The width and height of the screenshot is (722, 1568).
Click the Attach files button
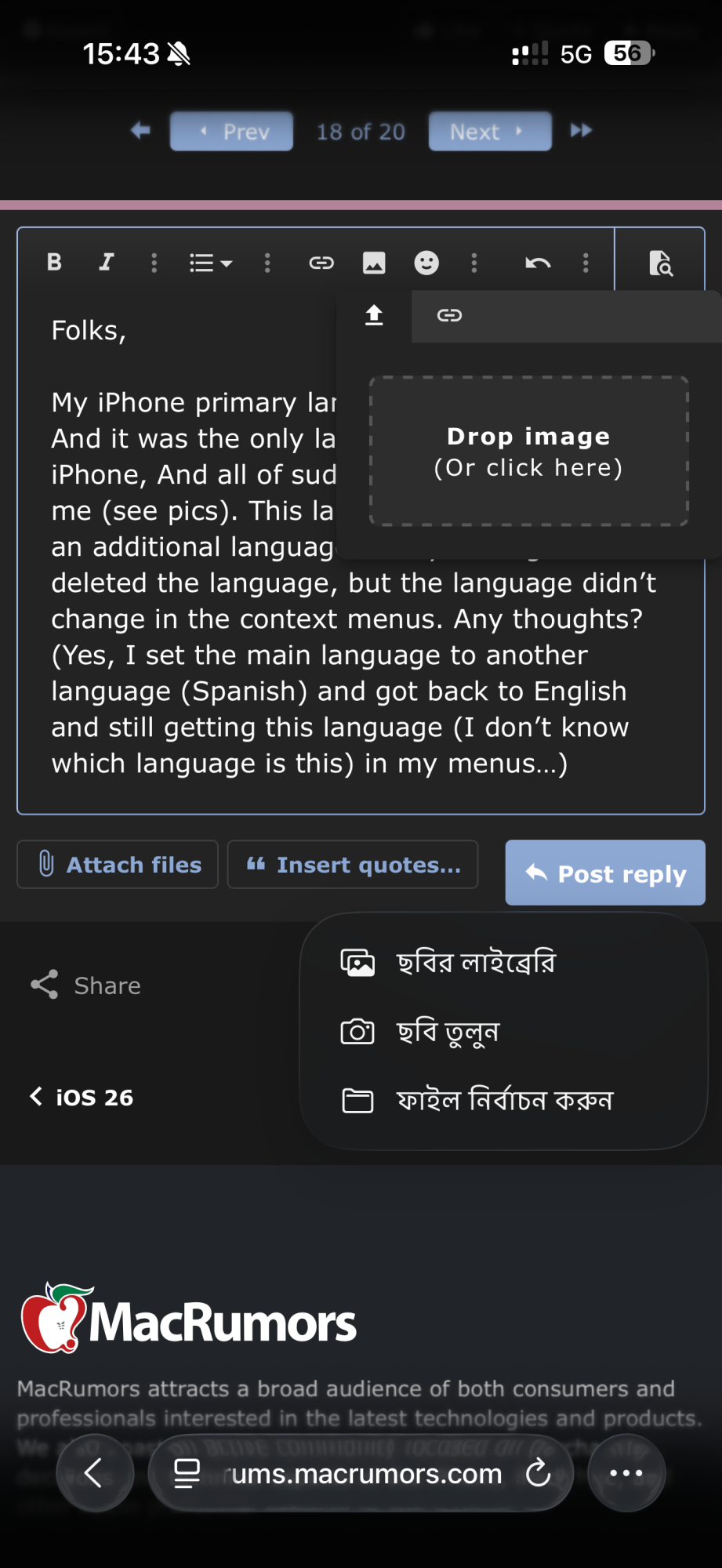pos(118,865)
